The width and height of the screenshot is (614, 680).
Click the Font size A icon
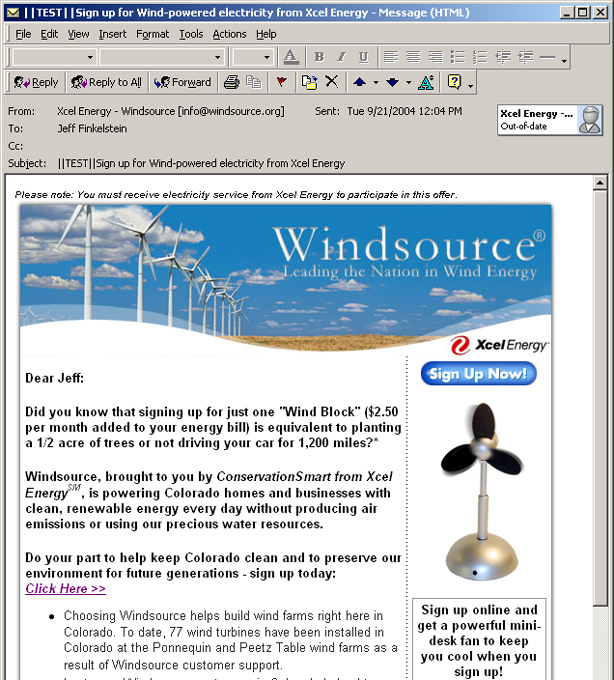[426, 82]
